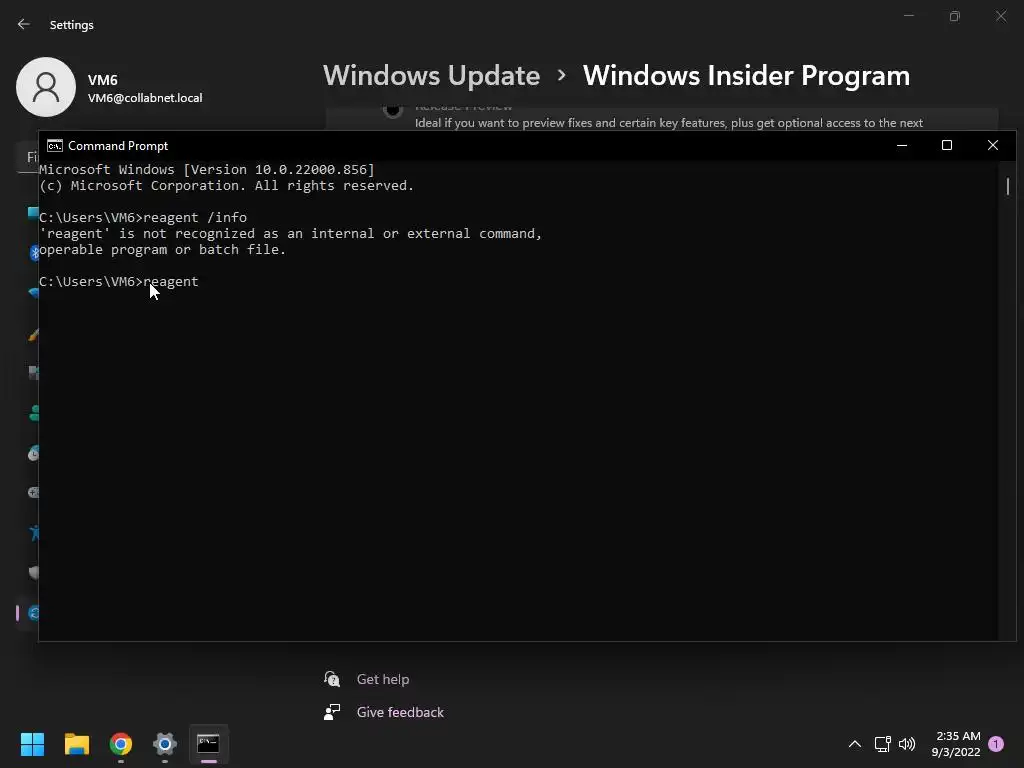Click the 'Version 10.0.22000.856' line
Screen dimensions: 1024x768
coord(207,170)
